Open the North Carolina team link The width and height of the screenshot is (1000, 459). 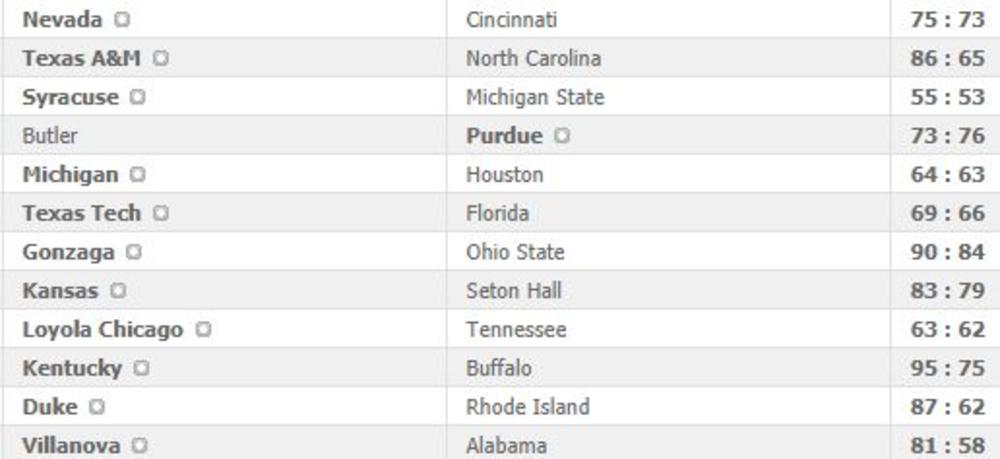tap(533, 59)
